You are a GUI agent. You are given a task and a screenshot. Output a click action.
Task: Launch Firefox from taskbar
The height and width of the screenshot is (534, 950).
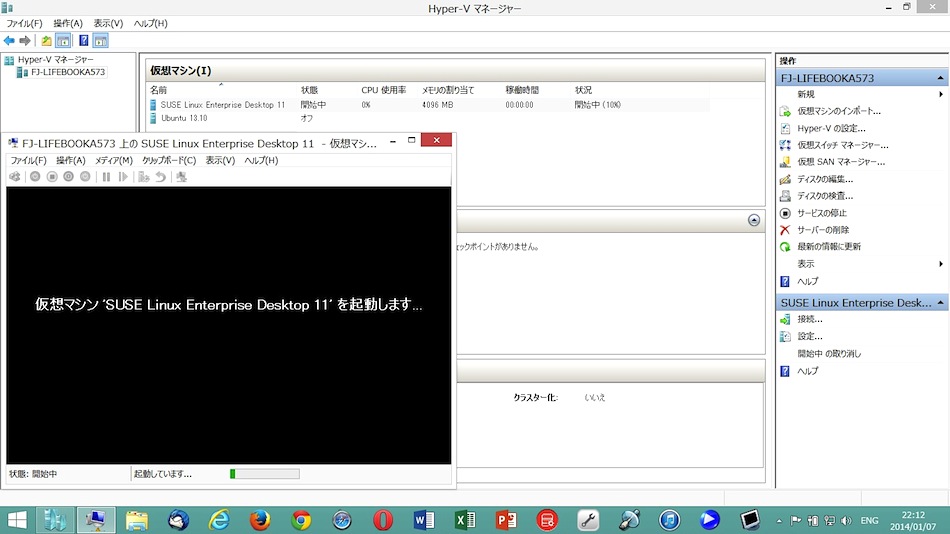(x=260, y=520)
